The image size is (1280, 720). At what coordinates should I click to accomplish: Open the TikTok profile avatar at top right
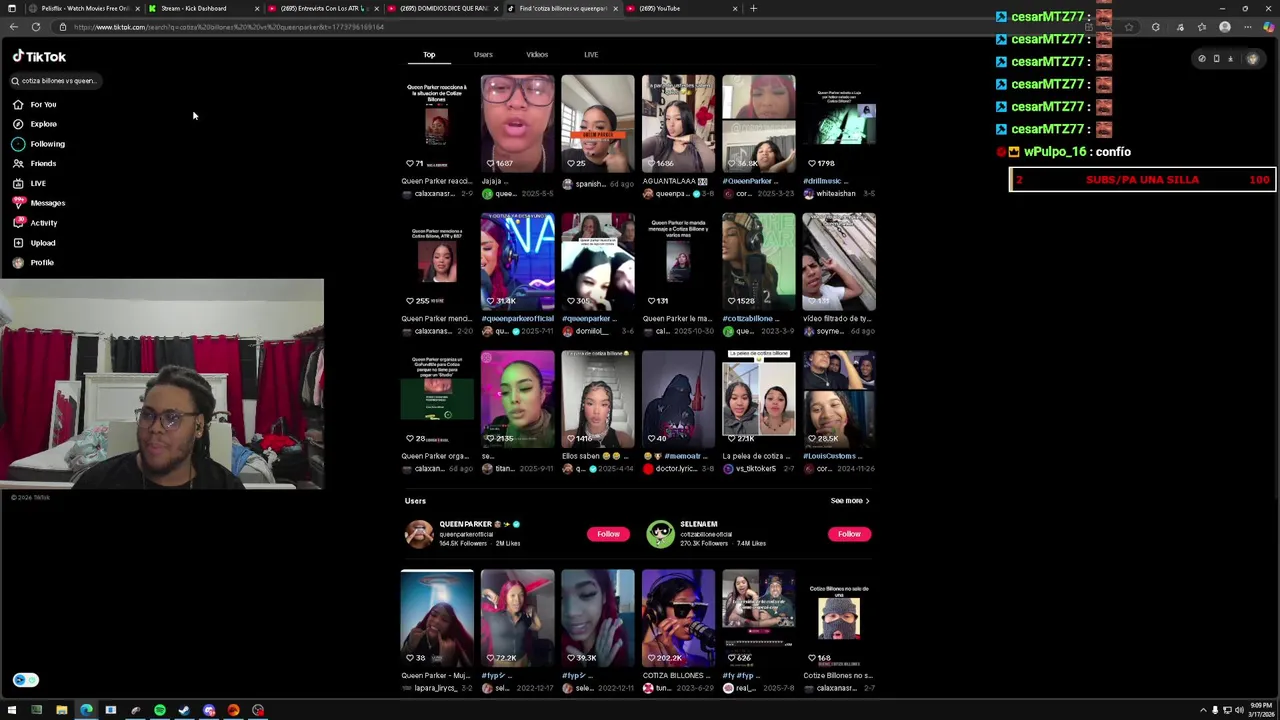pos(1252,59)
